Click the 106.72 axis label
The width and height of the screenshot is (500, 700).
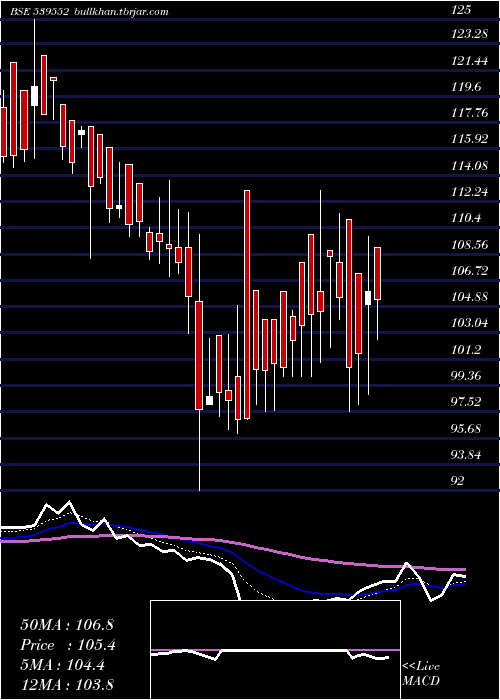470,270
